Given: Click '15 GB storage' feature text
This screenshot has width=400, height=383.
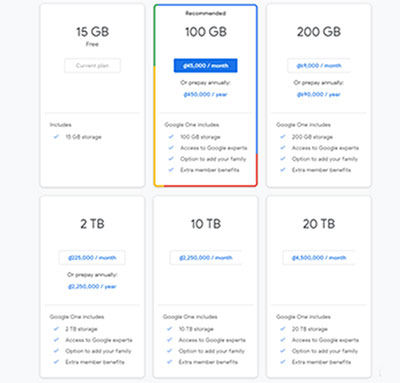Looking at the screenshot, I should click(83, 137).
